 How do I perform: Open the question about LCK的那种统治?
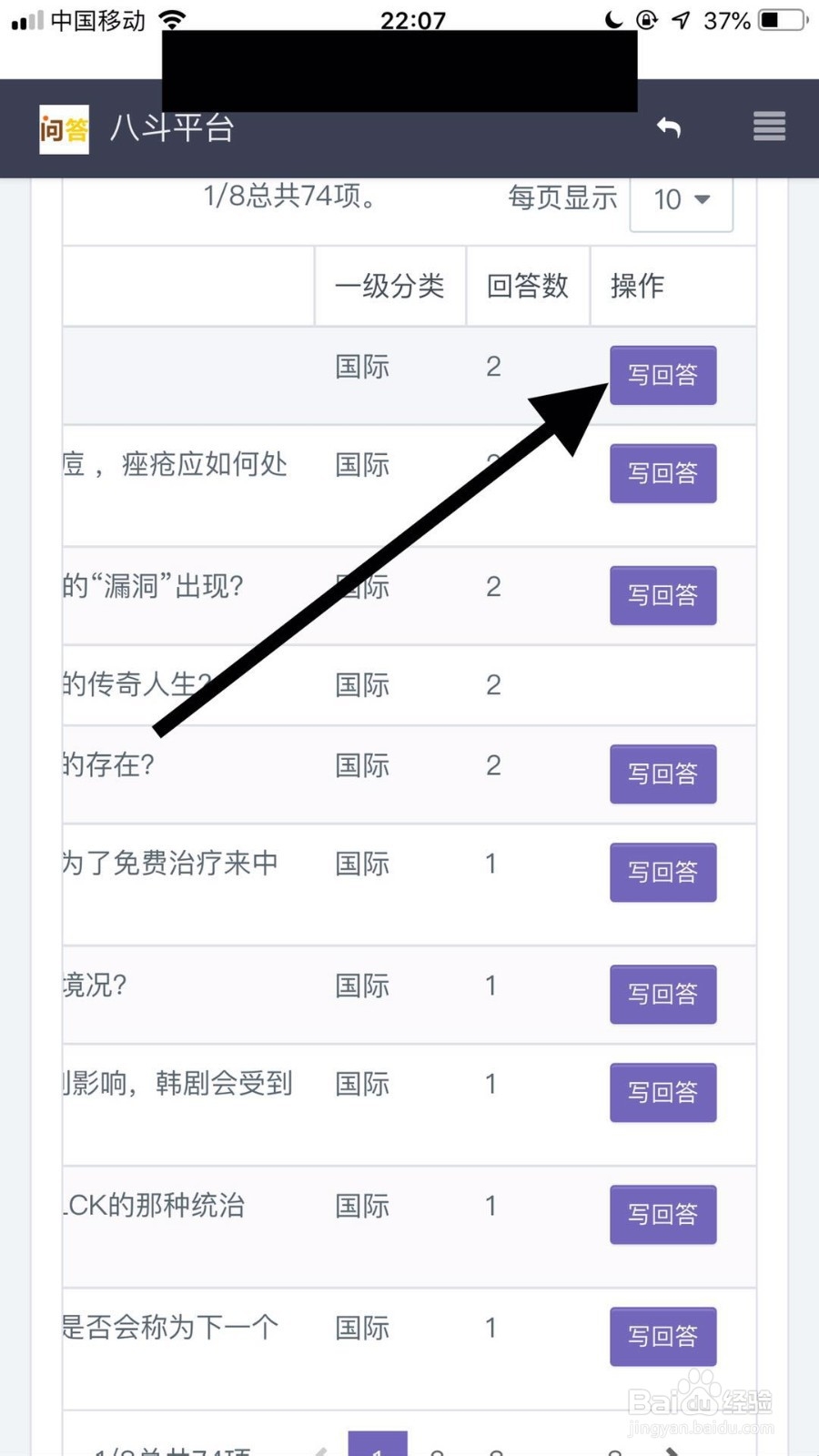pyautogui.click(x=155, y=1206)
